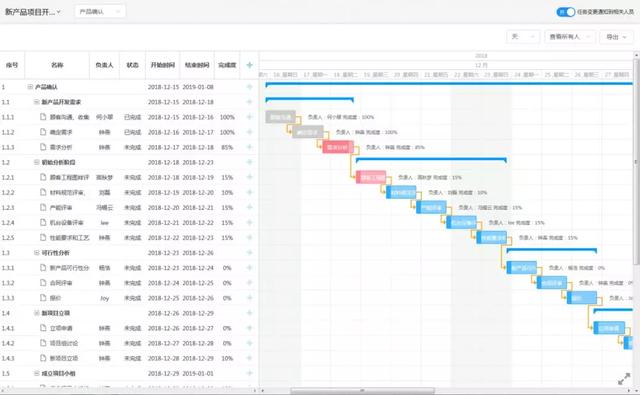
Task: Collapse the row 1.3 可行性分析 group
Action: click(37, 253)
